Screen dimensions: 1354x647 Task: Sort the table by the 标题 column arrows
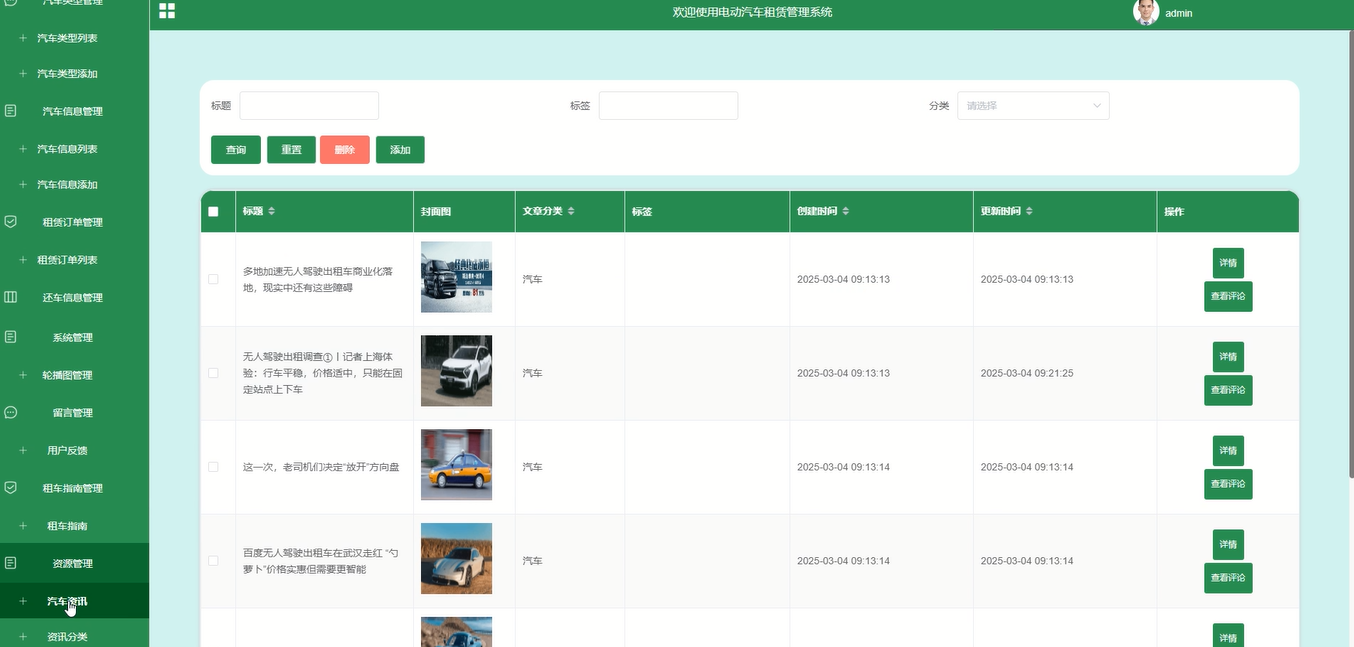[271, 212]
